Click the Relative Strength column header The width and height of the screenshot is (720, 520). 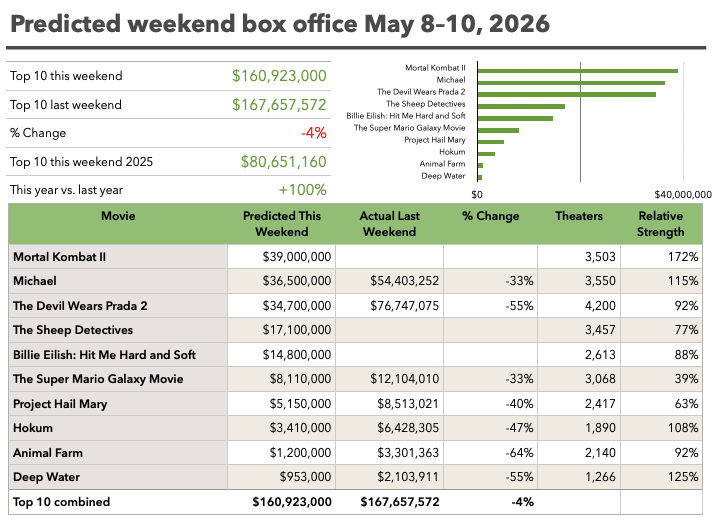660,224
